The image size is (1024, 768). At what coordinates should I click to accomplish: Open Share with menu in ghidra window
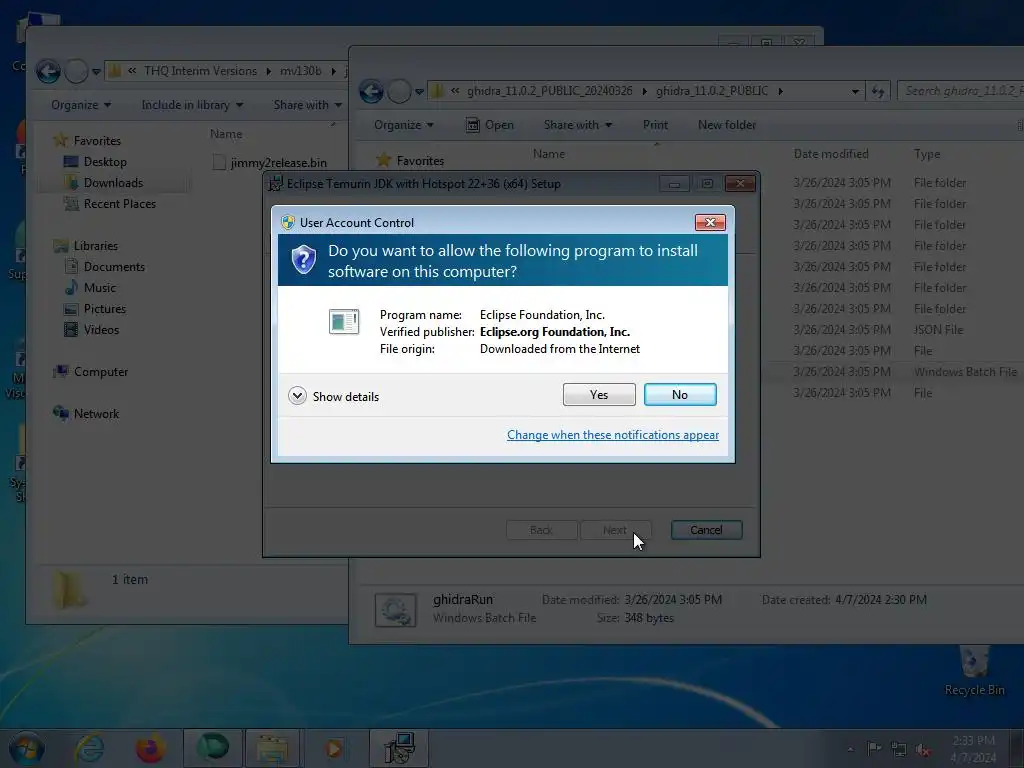coord(578,125)
